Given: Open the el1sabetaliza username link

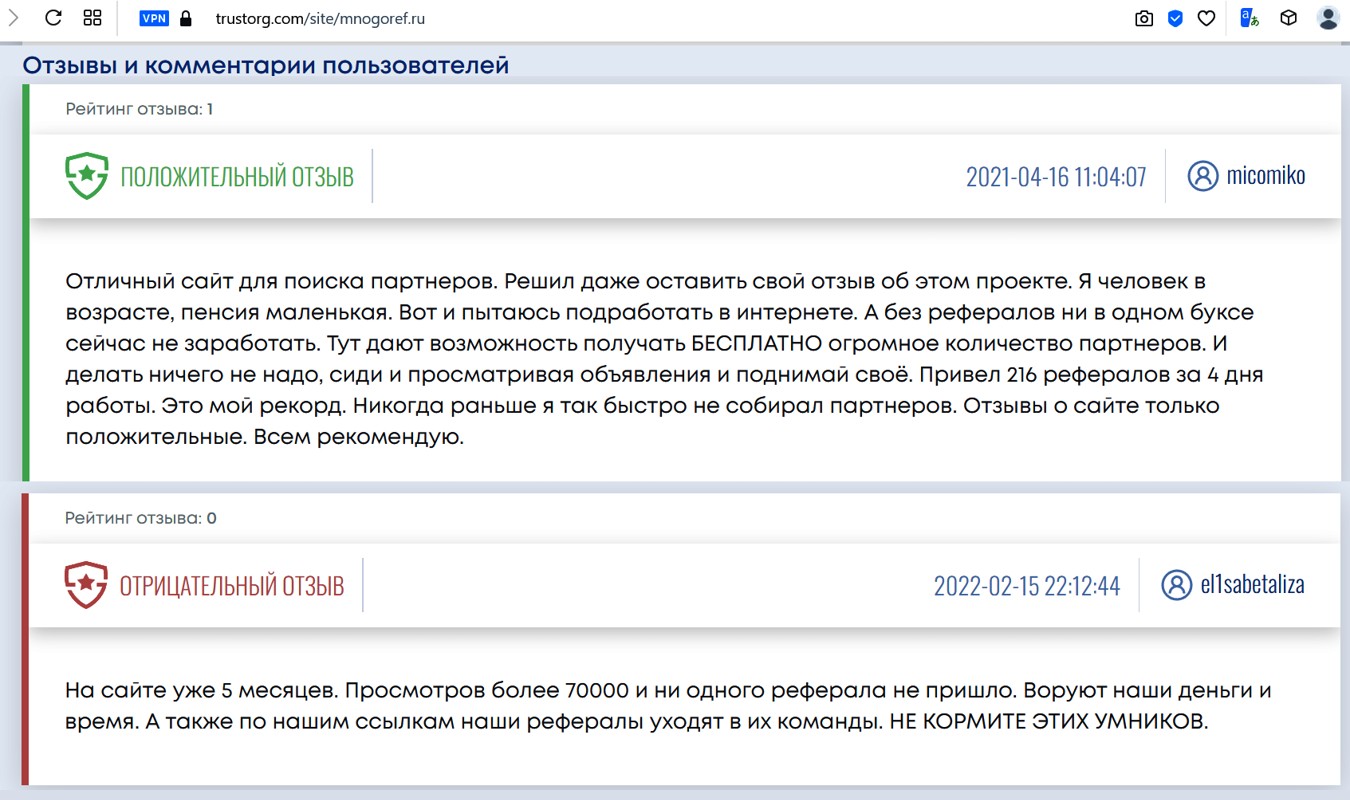Looking at the screenshot, I should tap(1253, 585).
